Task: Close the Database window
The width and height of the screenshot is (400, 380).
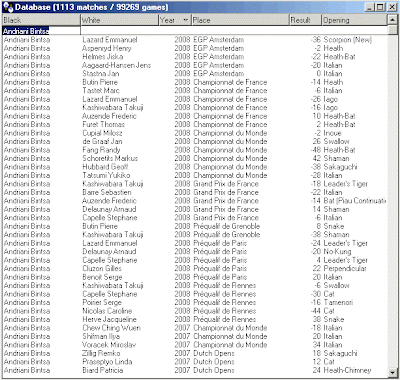Action: (391, 7)
